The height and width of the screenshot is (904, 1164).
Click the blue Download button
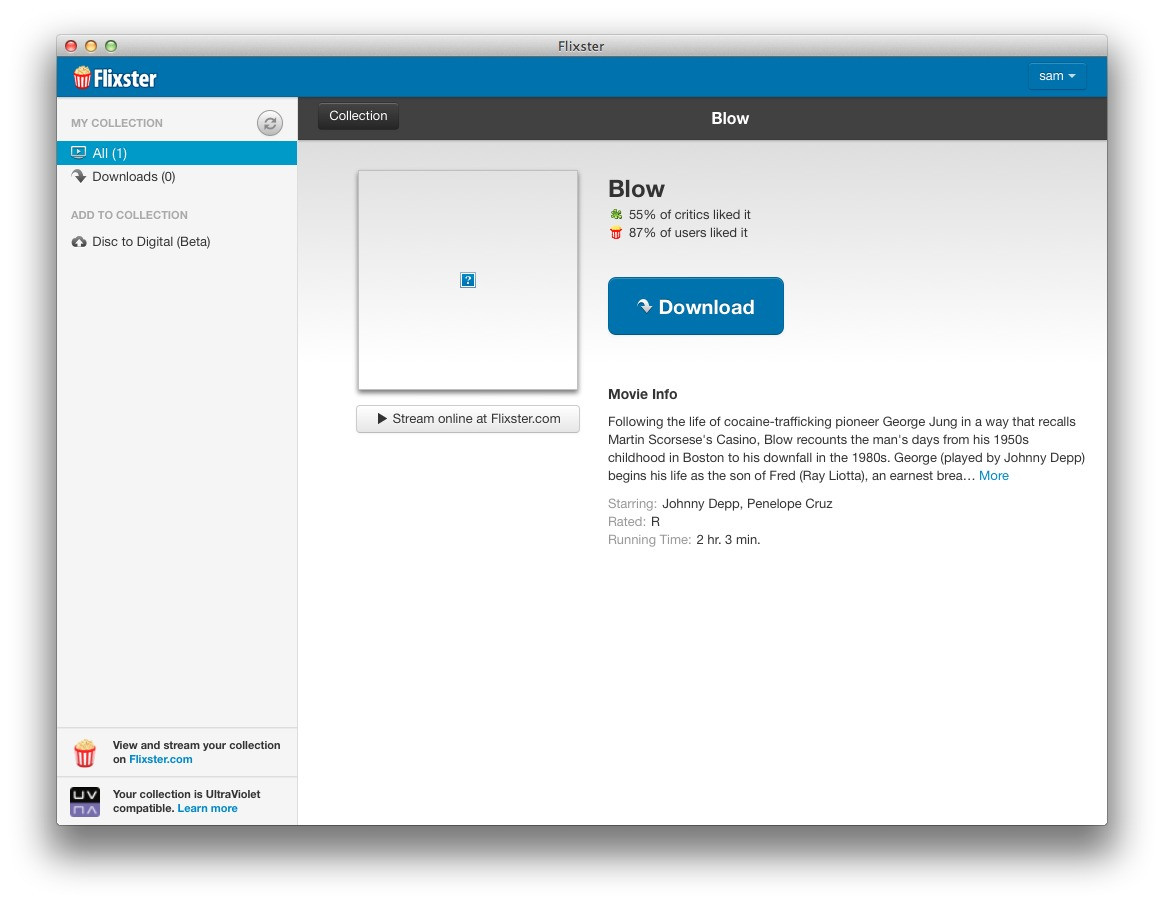point(696,306)
